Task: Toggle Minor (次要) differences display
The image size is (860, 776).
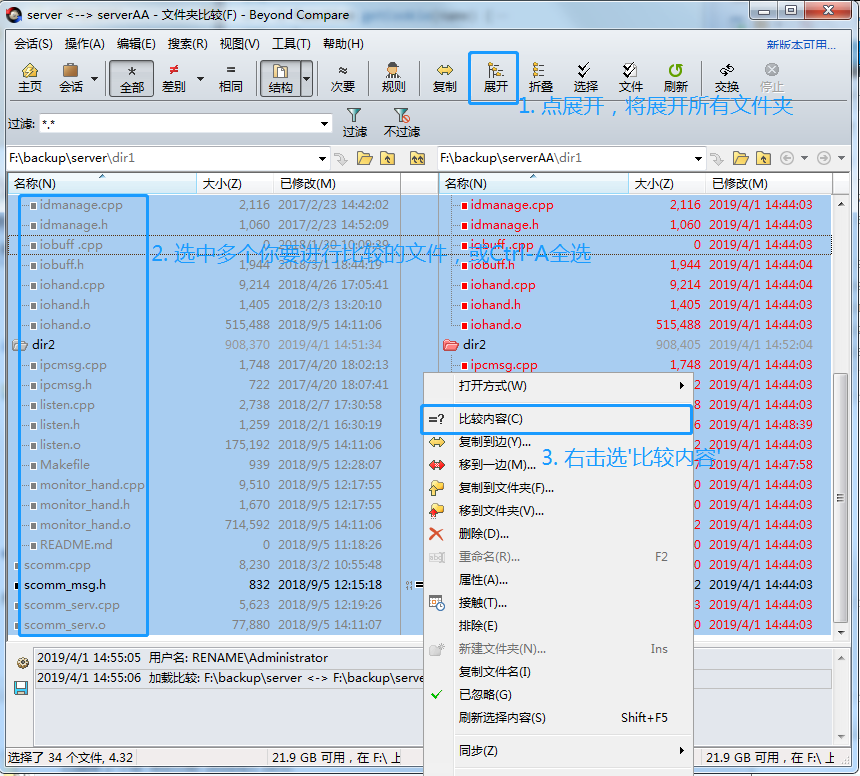Action: coord(343,78)
